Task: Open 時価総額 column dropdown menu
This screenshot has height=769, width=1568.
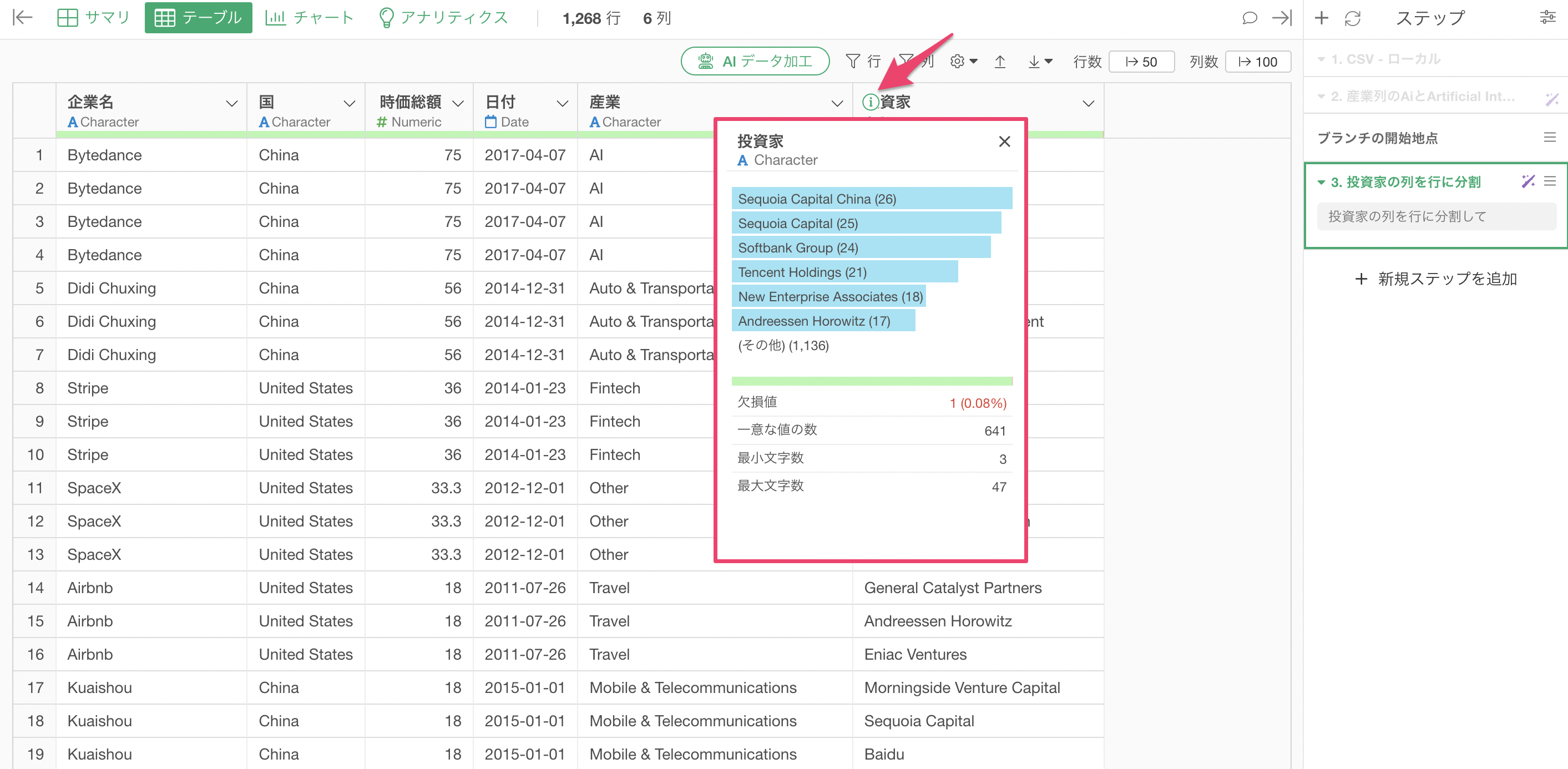Action: [458, 104]
